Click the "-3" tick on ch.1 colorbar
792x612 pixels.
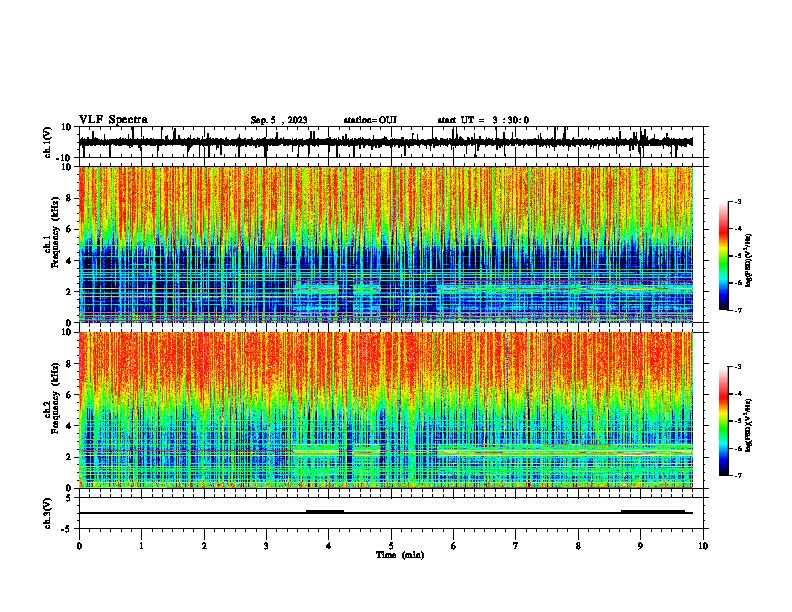738,201
